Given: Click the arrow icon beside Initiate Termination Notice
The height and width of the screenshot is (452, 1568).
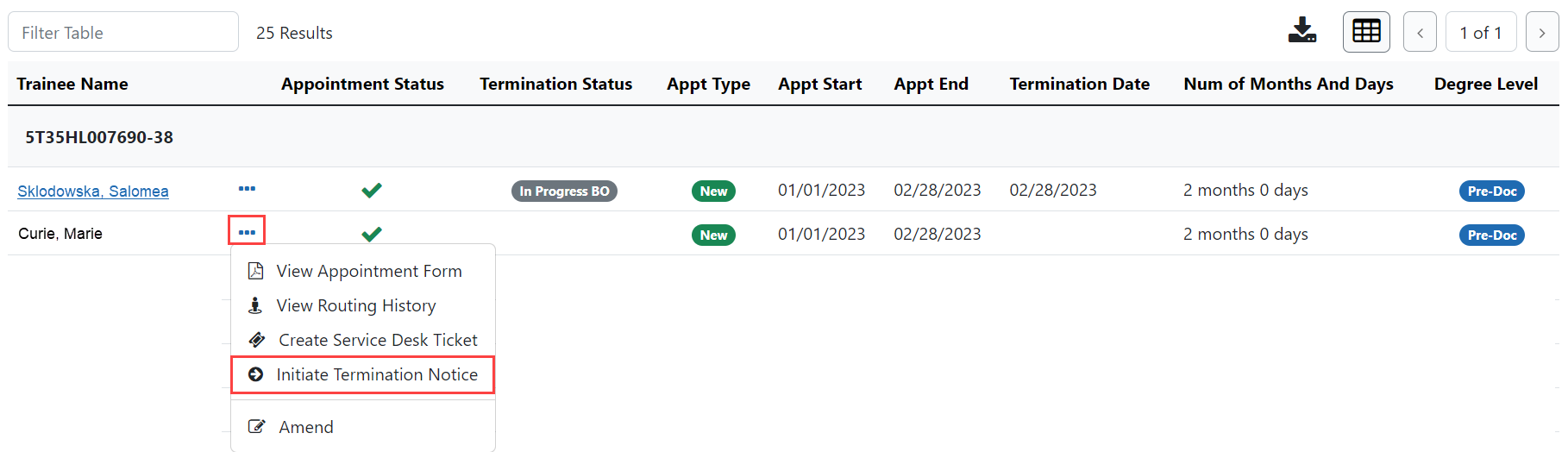Looking at the screenshot, I should pos(255,374).
